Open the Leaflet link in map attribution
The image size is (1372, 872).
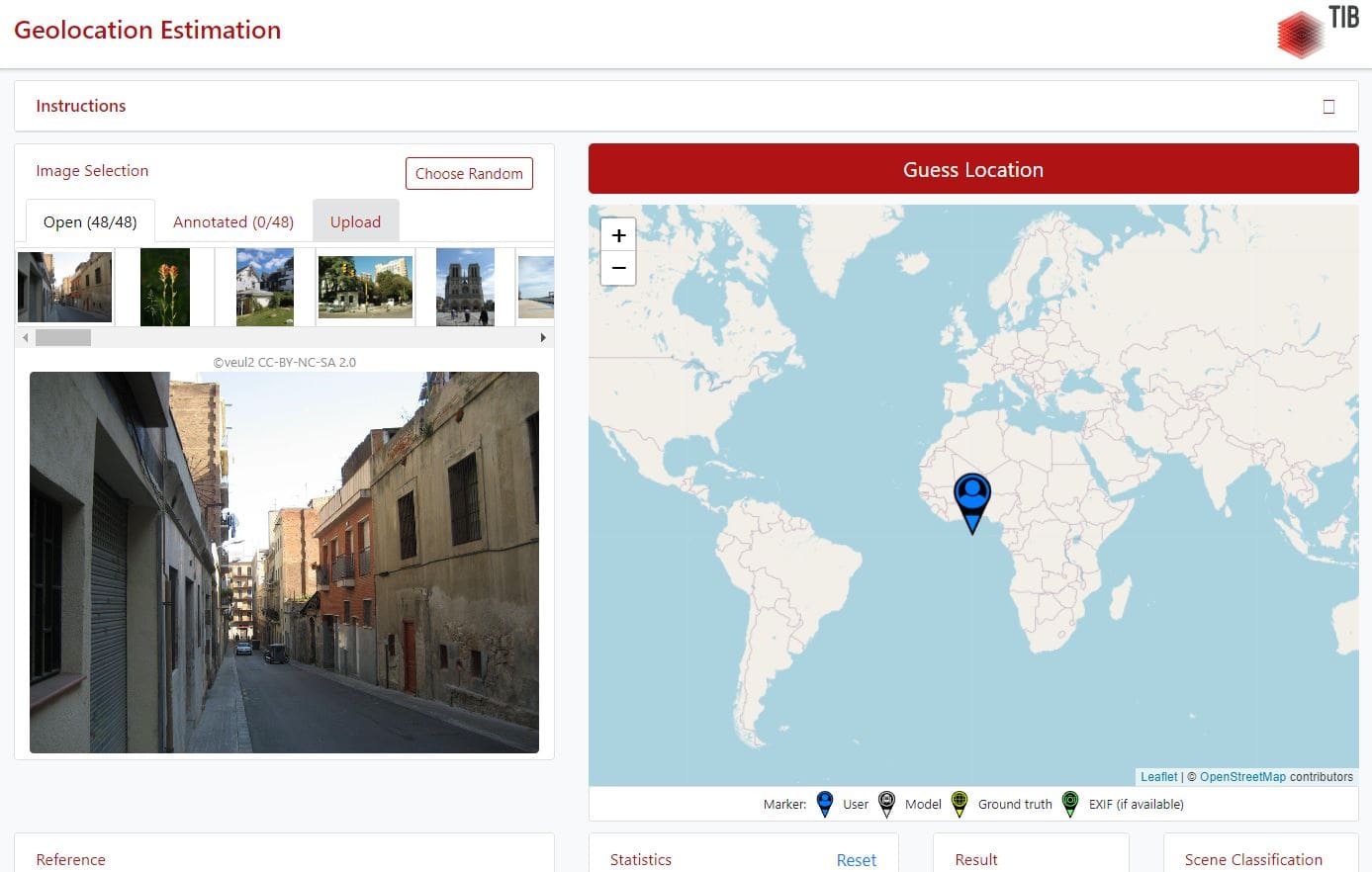click(1158, 777)
